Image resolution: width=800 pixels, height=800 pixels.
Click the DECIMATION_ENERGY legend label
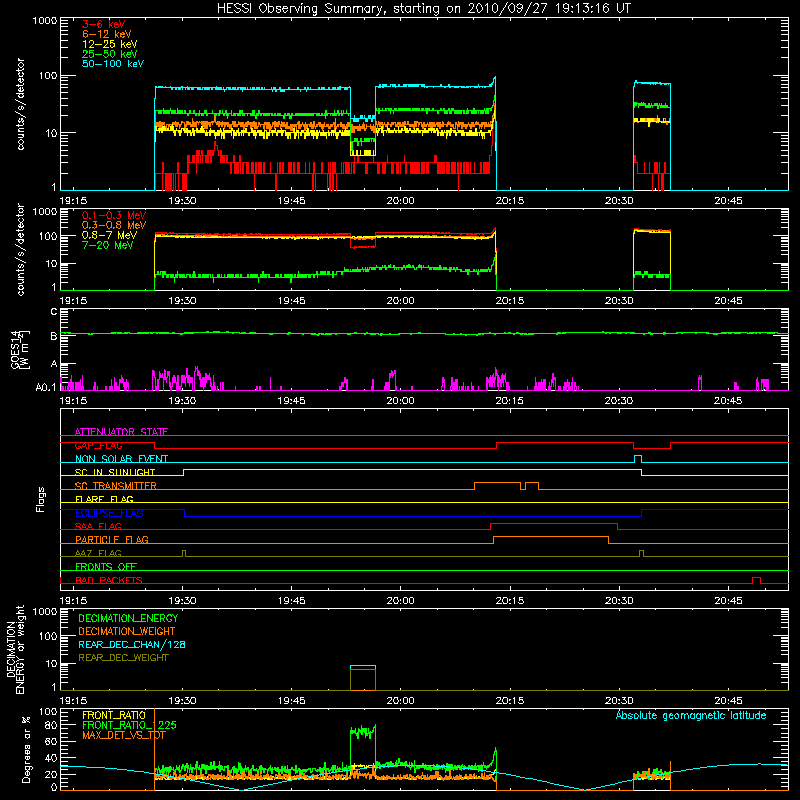[128, 618]
